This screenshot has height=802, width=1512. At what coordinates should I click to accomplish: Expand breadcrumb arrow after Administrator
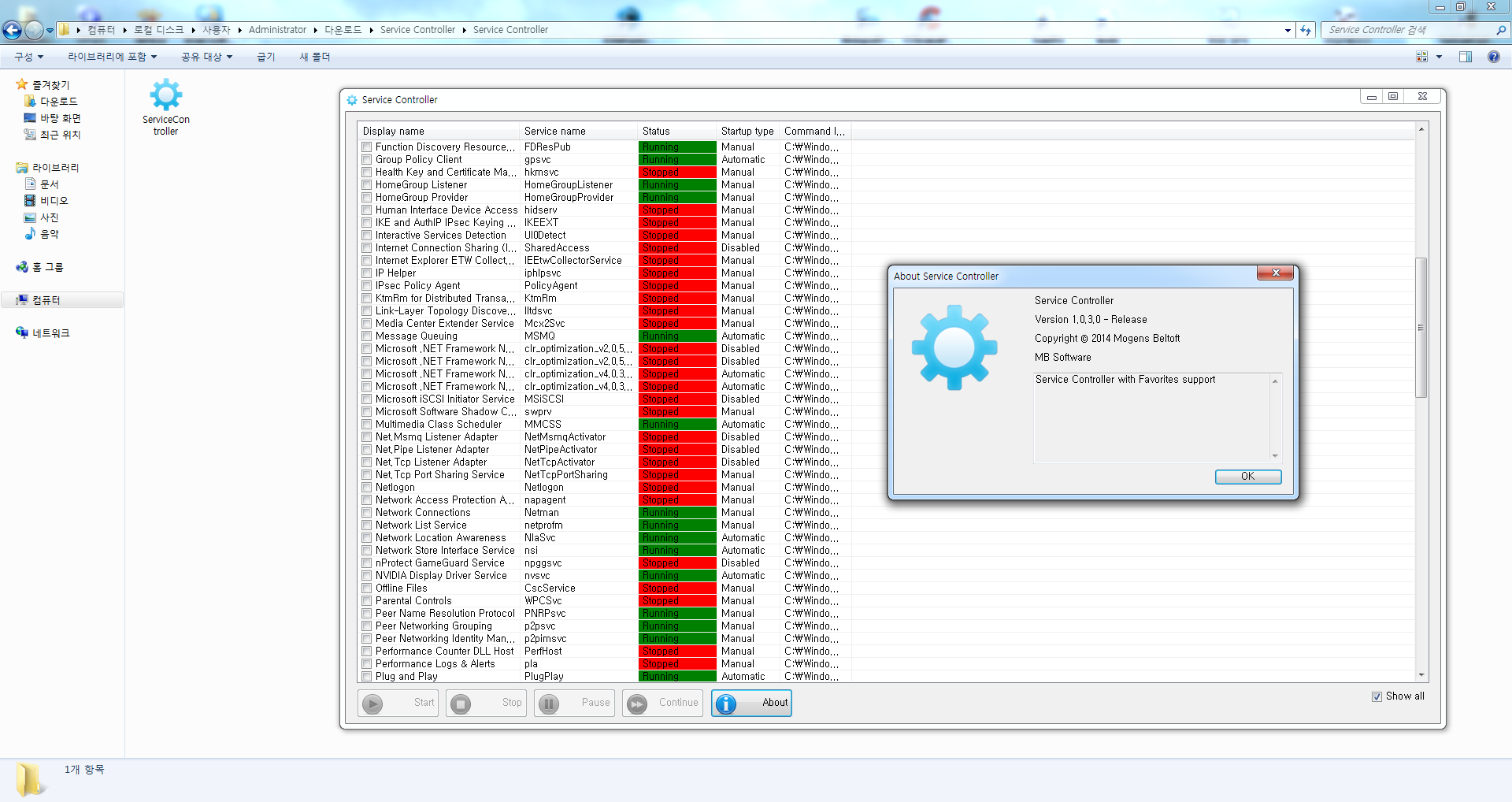pos(315,30)
